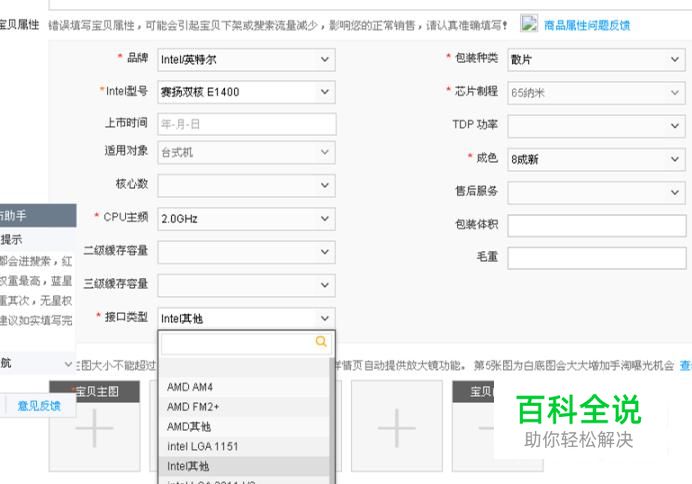Screen dimensions: 692x484
Task: Open the 成色 dropdown showing 8成新
Action: (596, 159)
